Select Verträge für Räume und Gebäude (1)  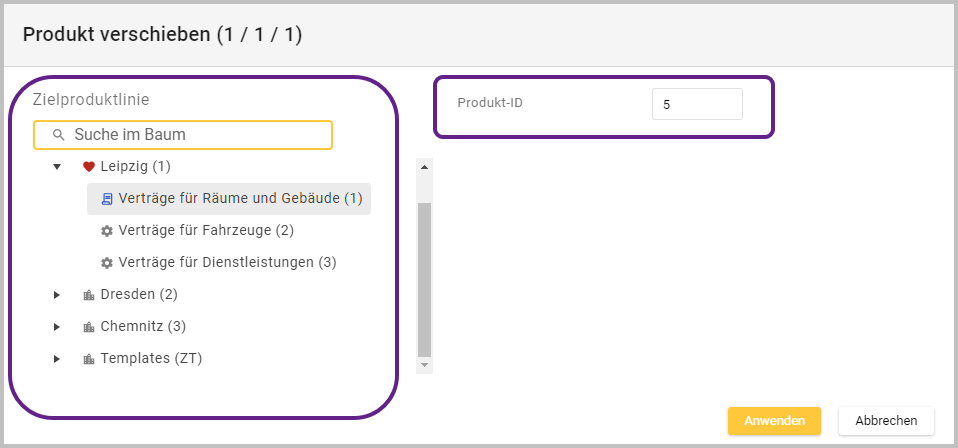(x=240, y=199)
